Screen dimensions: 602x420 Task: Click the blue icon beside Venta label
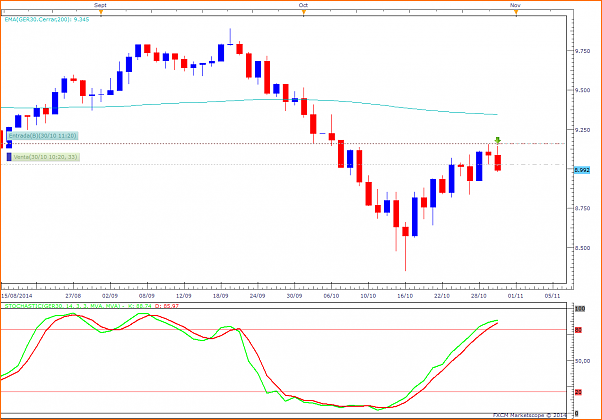click(x=9, y=157)
